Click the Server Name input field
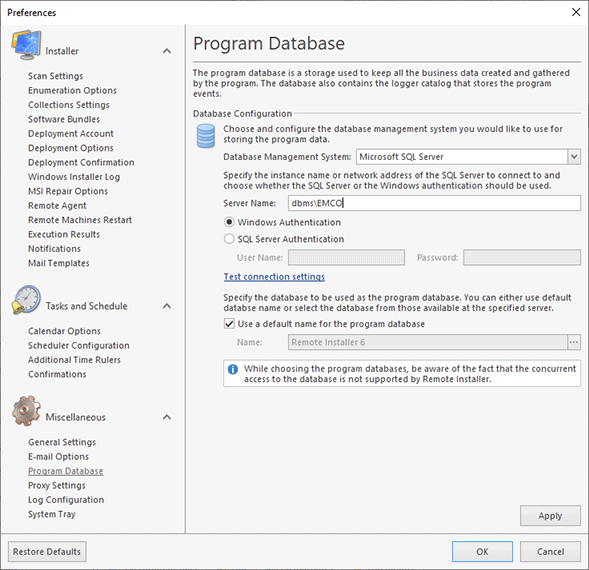The image size is (589, 570). 434,203
